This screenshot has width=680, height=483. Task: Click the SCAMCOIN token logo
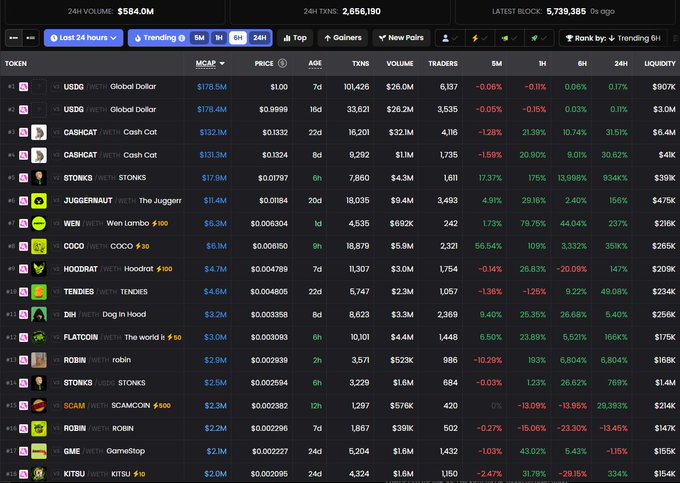pos(39,405)
